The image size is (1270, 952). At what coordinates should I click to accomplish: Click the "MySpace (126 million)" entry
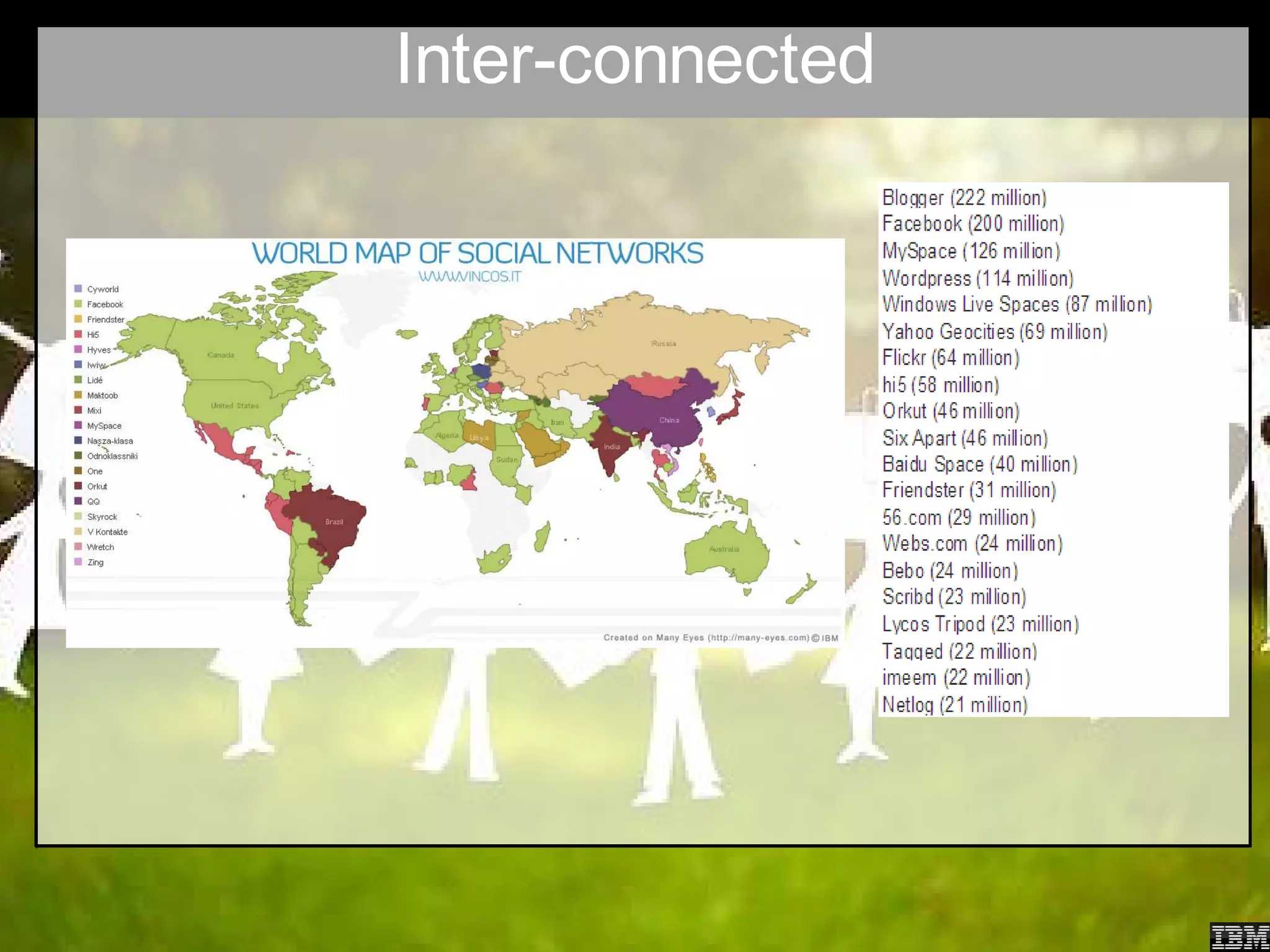point(971,251)
